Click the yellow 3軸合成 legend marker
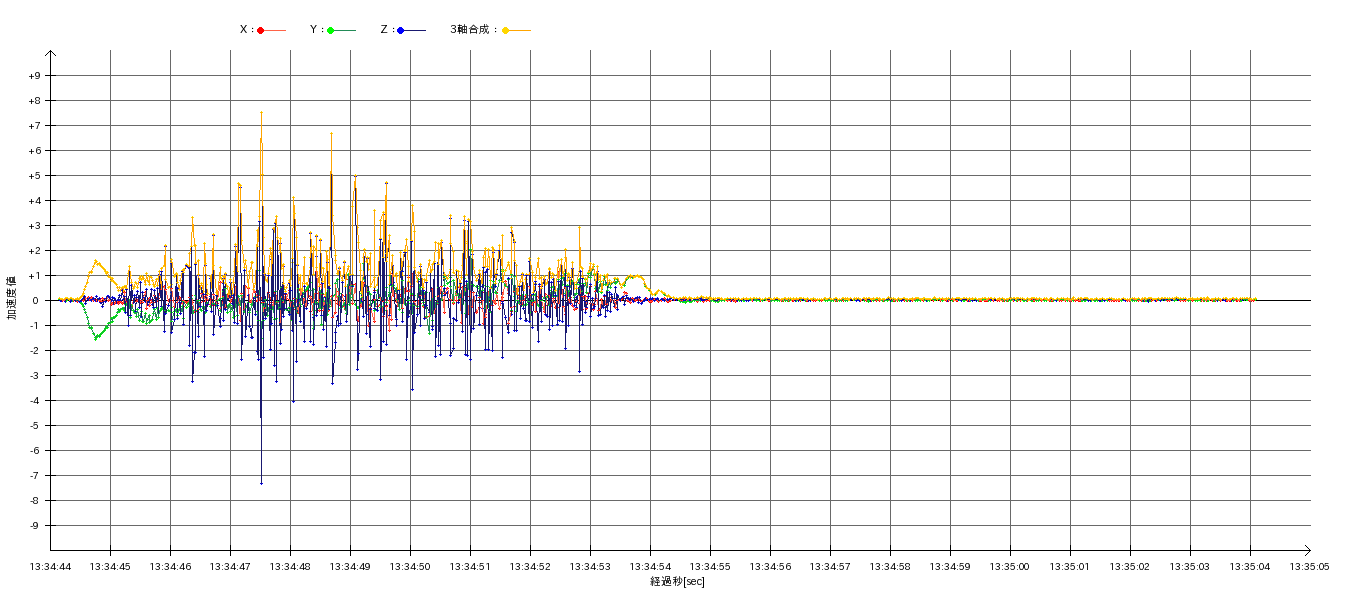 [505, 30]
